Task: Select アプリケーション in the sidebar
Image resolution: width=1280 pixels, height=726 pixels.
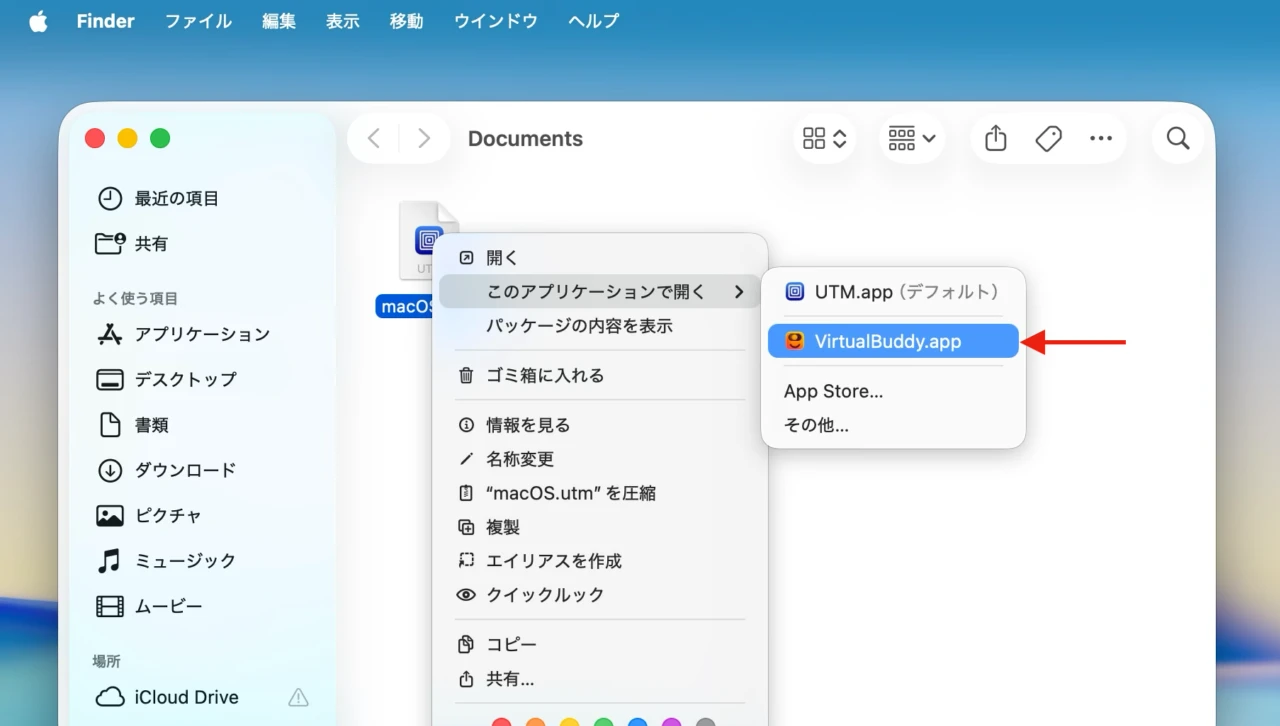Action: pyautogui.click(x=202, y=334)
